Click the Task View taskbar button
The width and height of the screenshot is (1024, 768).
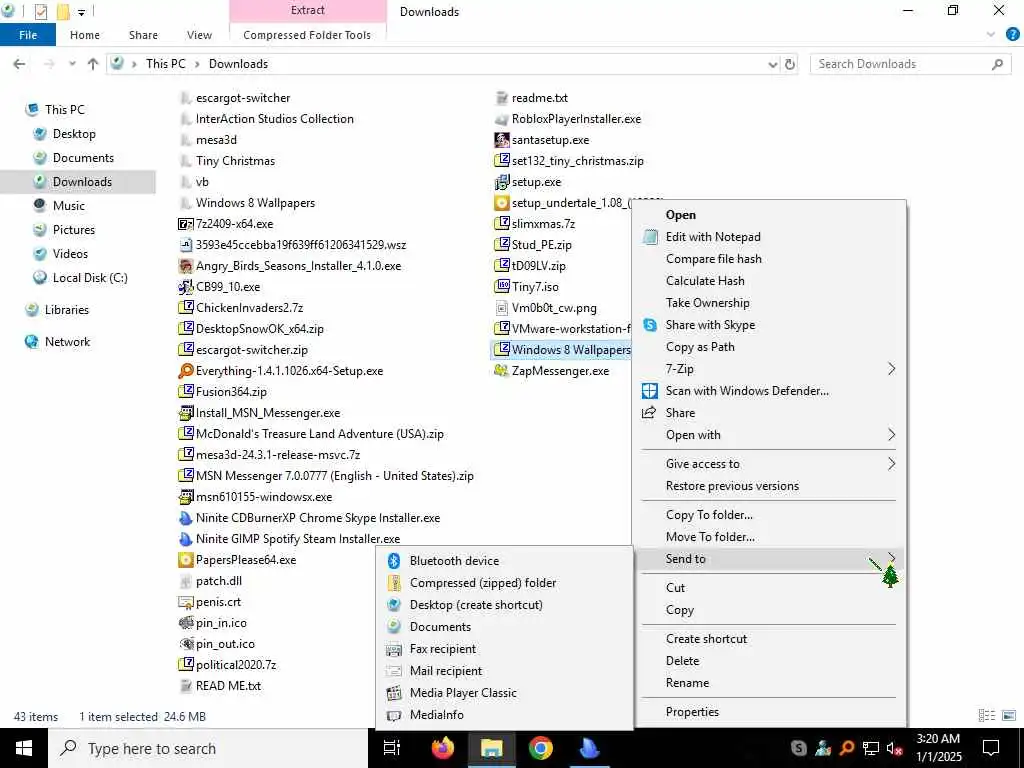pos(392,748)
